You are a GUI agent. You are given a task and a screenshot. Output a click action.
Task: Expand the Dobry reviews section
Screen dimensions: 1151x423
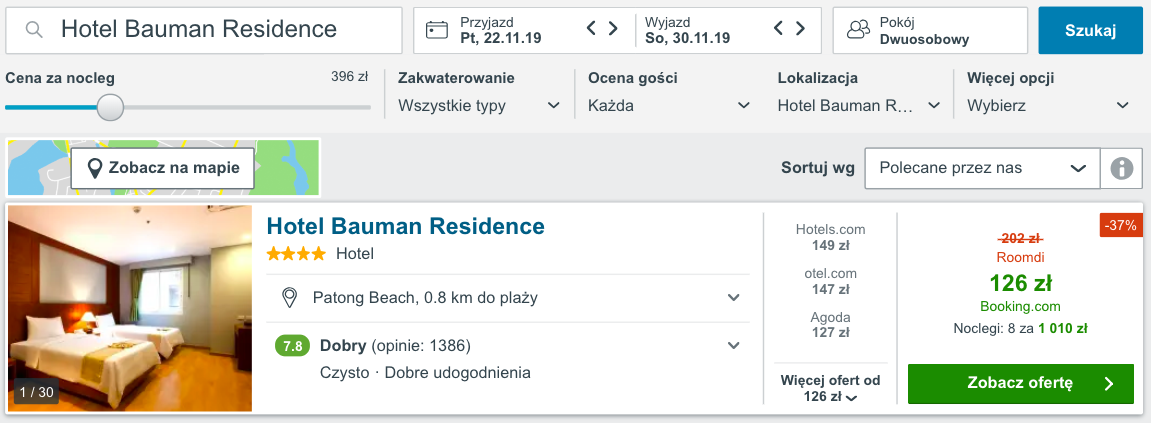click(733, 345)
